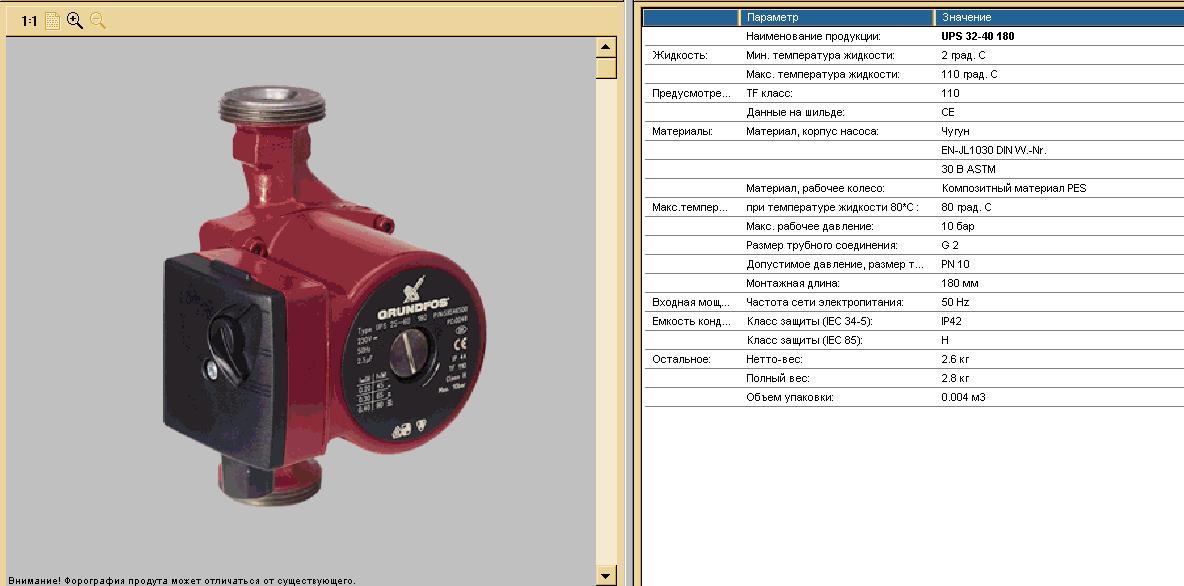Select the Объем упаковки: parameter
This screenshot has height=586, width=1184.
[789, 397]
